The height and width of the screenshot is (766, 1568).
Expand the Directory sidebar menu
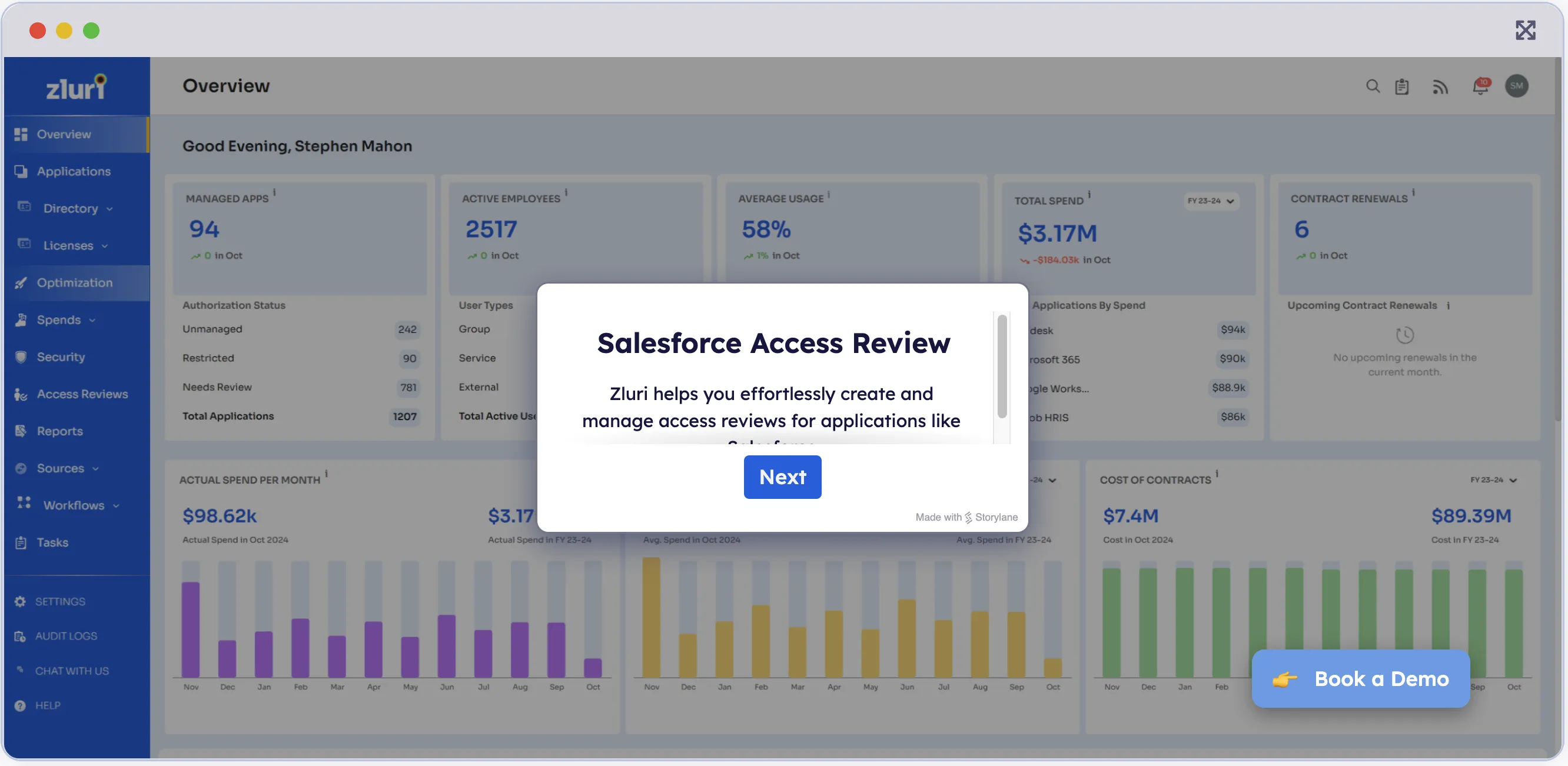pos(76,208)
